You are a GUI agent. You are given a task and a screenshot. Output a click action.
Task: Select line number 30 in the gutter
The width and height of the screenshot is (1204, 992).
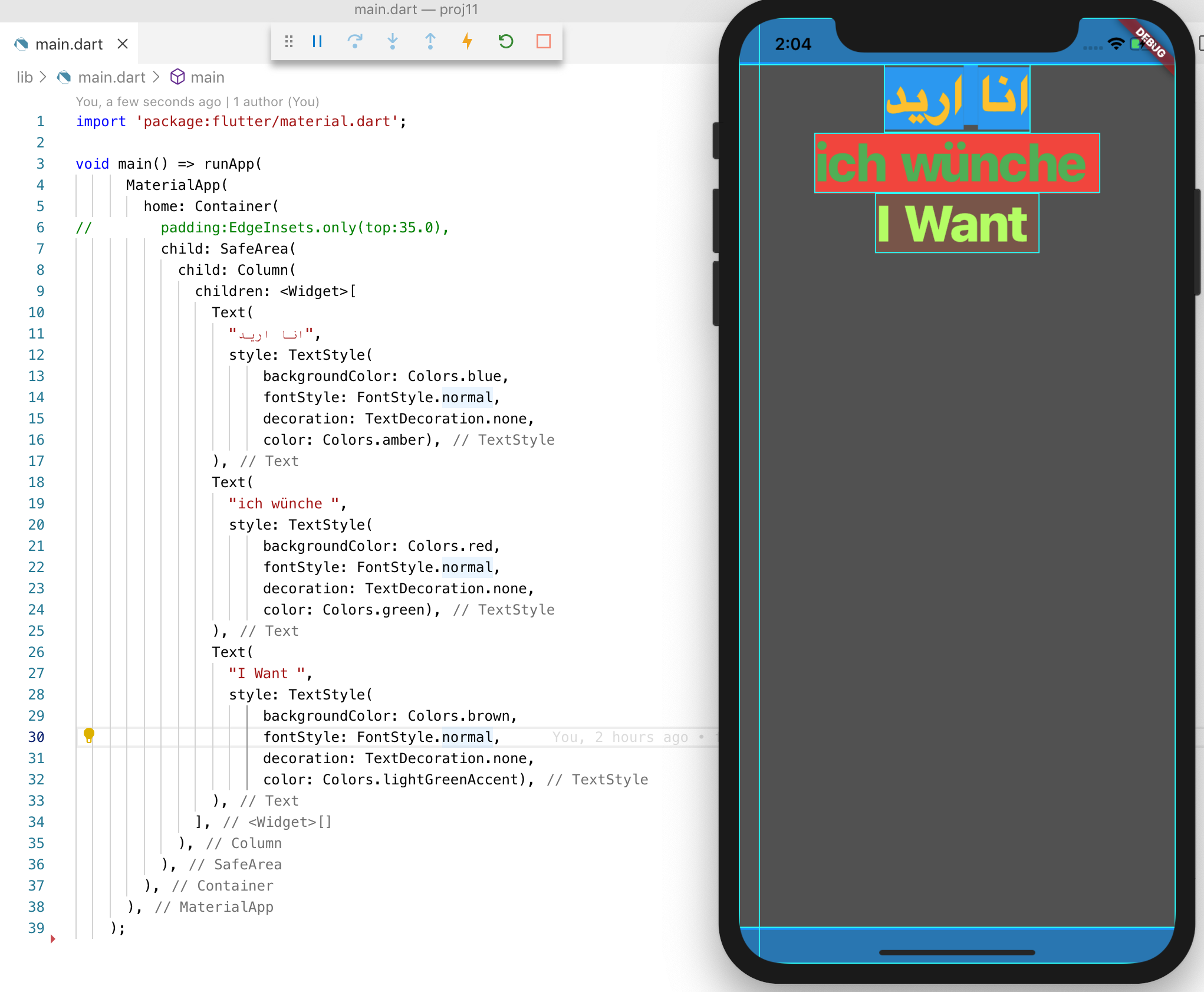click(x=37, y=736)
